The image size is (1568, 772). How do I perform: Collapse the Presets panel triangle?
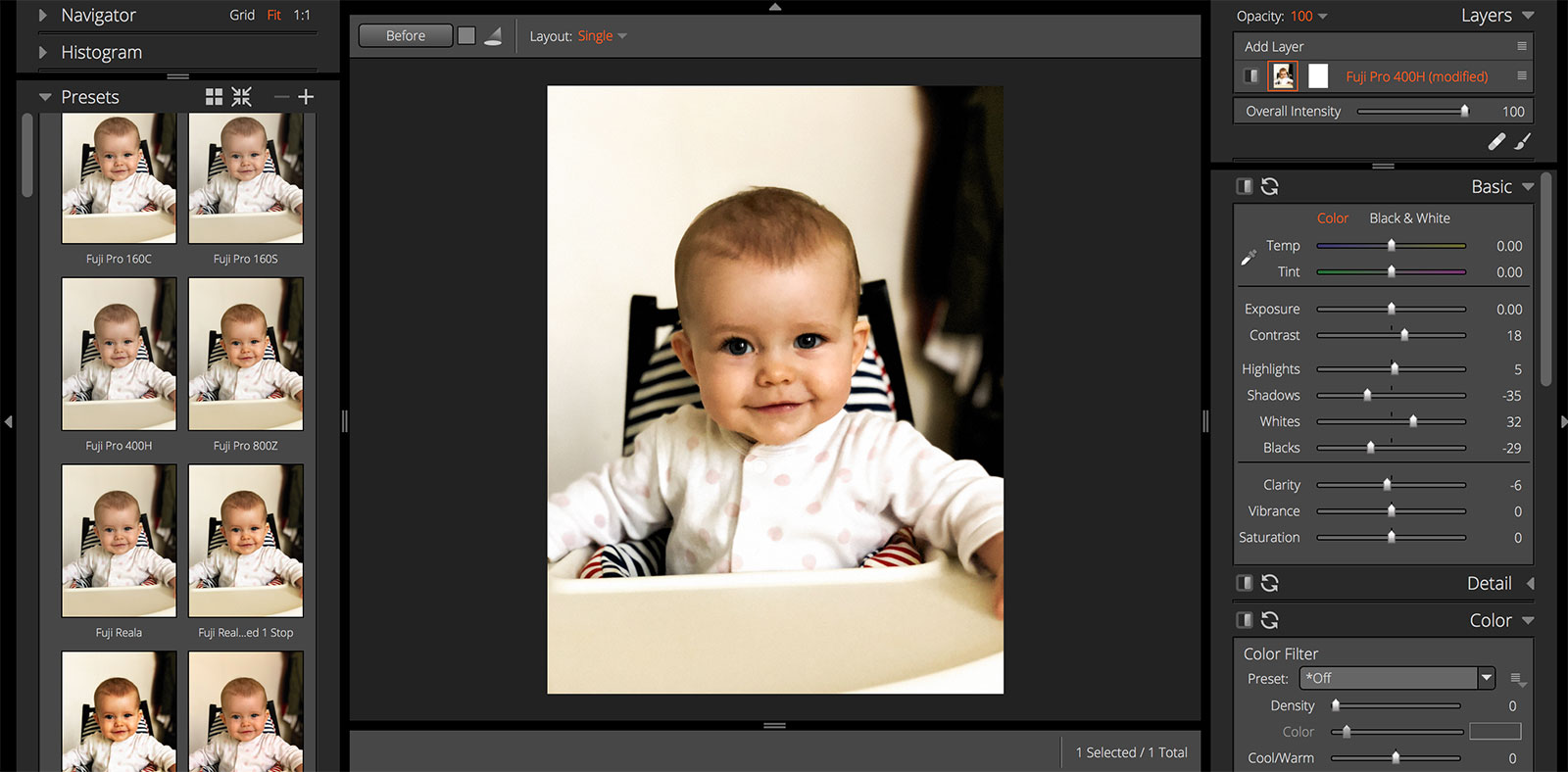pos(45,97)
